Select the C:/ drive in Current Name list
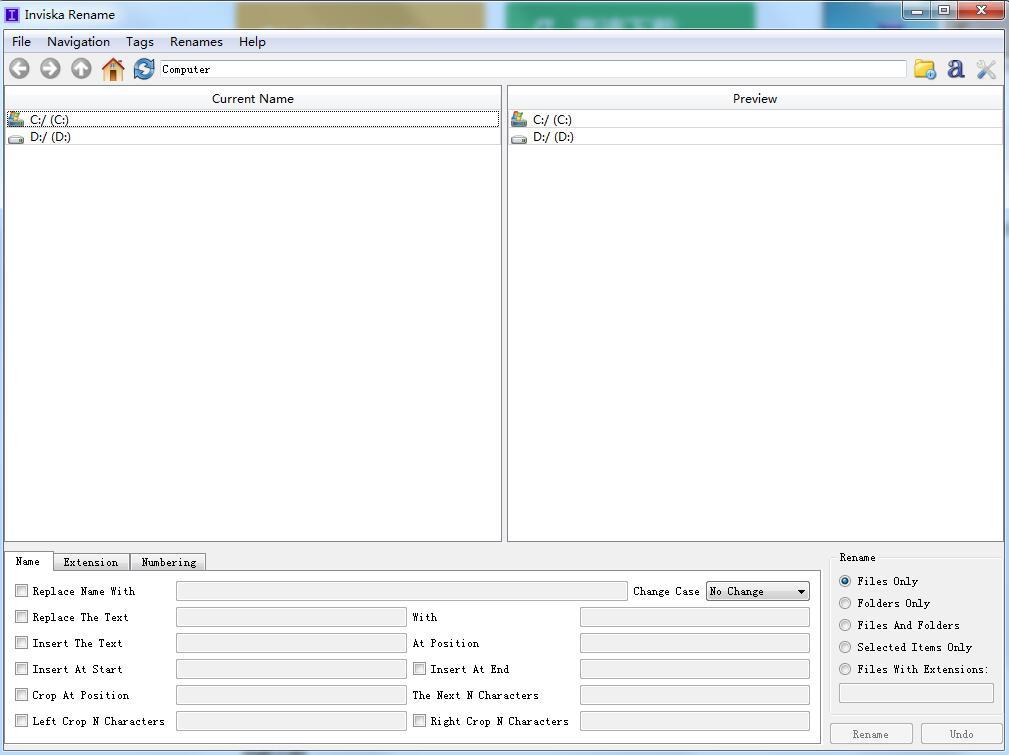This screenshot has height=755, width=1009. [49, 120]
